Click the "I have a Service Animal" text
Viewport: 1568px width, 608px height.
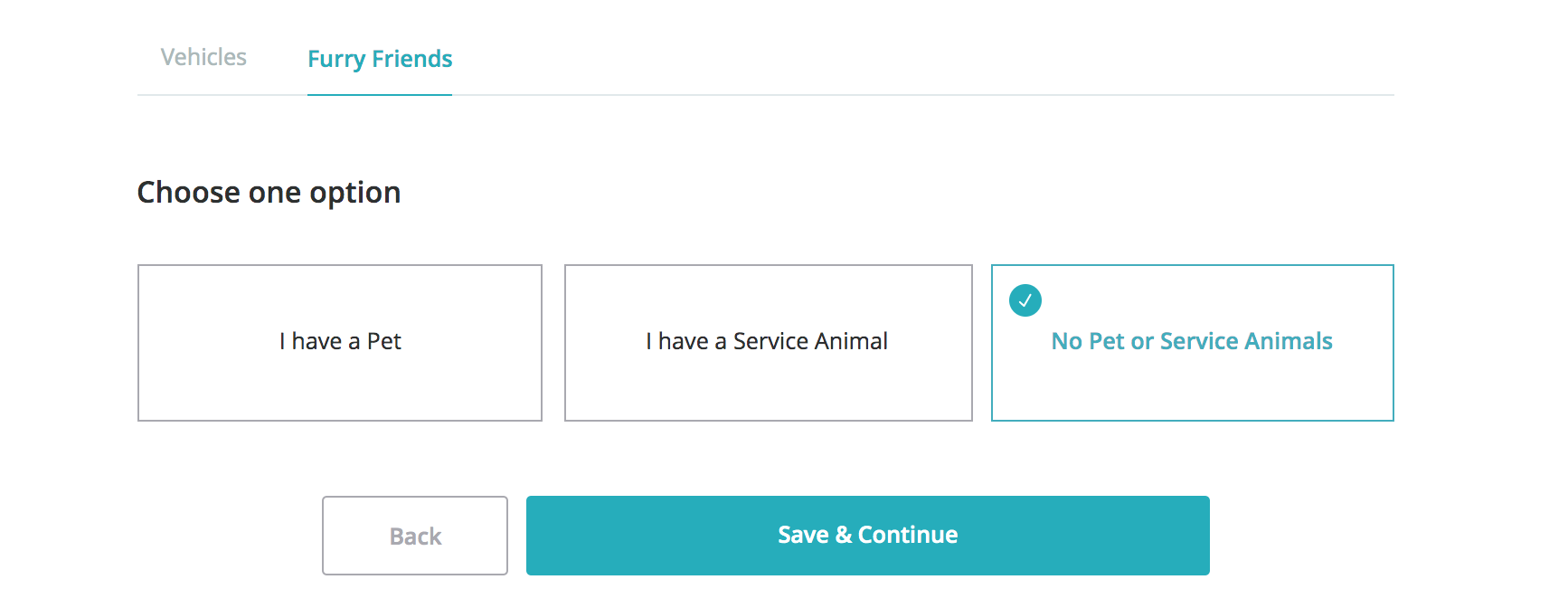tap(767, 341)
